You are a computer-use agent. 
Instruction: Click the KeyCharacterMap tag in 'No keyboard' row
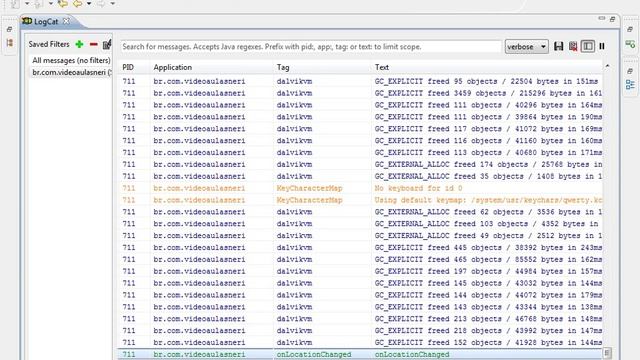tap(309, 188)
